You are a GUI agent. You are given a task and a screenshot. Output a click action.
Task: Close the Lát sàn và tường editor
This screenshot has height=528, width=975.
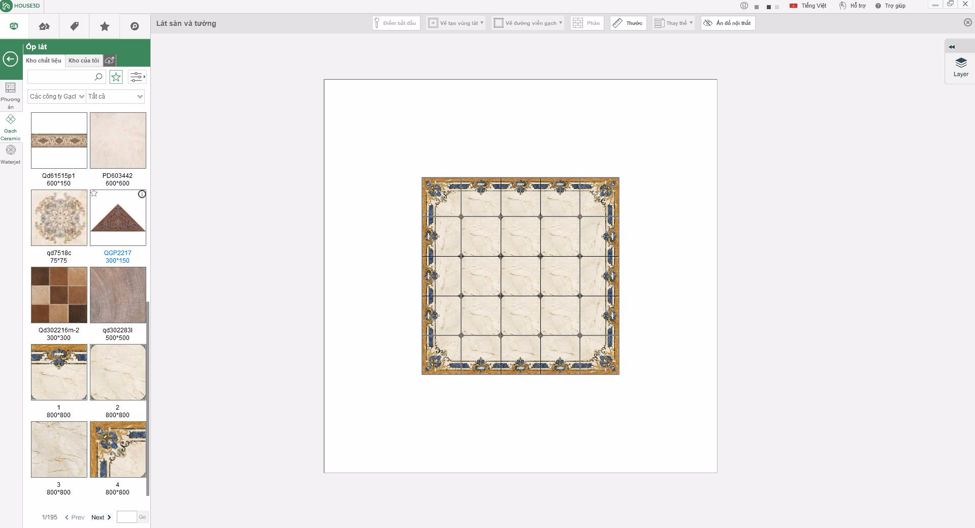(968, 22)
